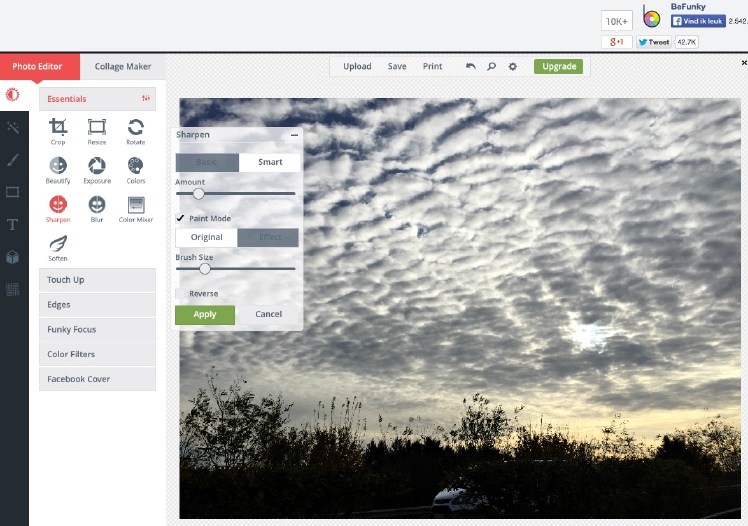Click the sun glow in the photo canvas
The width and height of the screenshot is (748, 526).
586,335
